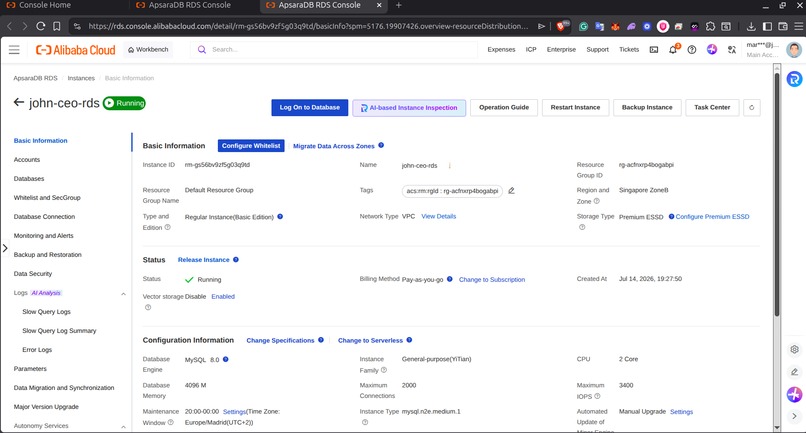This screenshot has width=806, height=433.
Task: Open Monitoring and Alerts page
Action: tap(43, 236)
